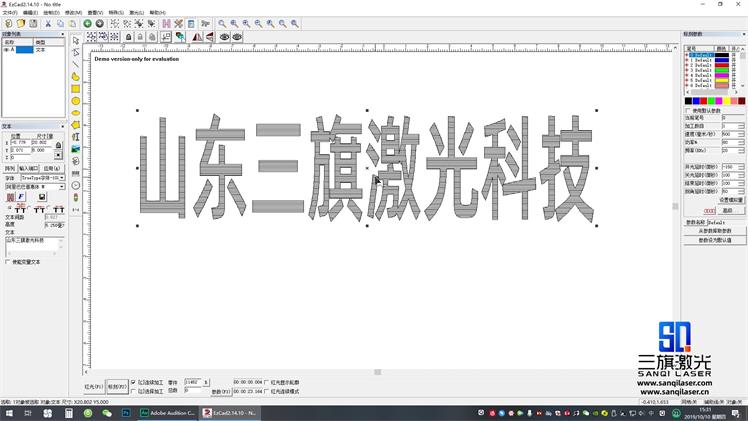This screenshot has width=748, height=421.
Task: Click the 标刻(F2) mark button
Action: tap(117, 387)
